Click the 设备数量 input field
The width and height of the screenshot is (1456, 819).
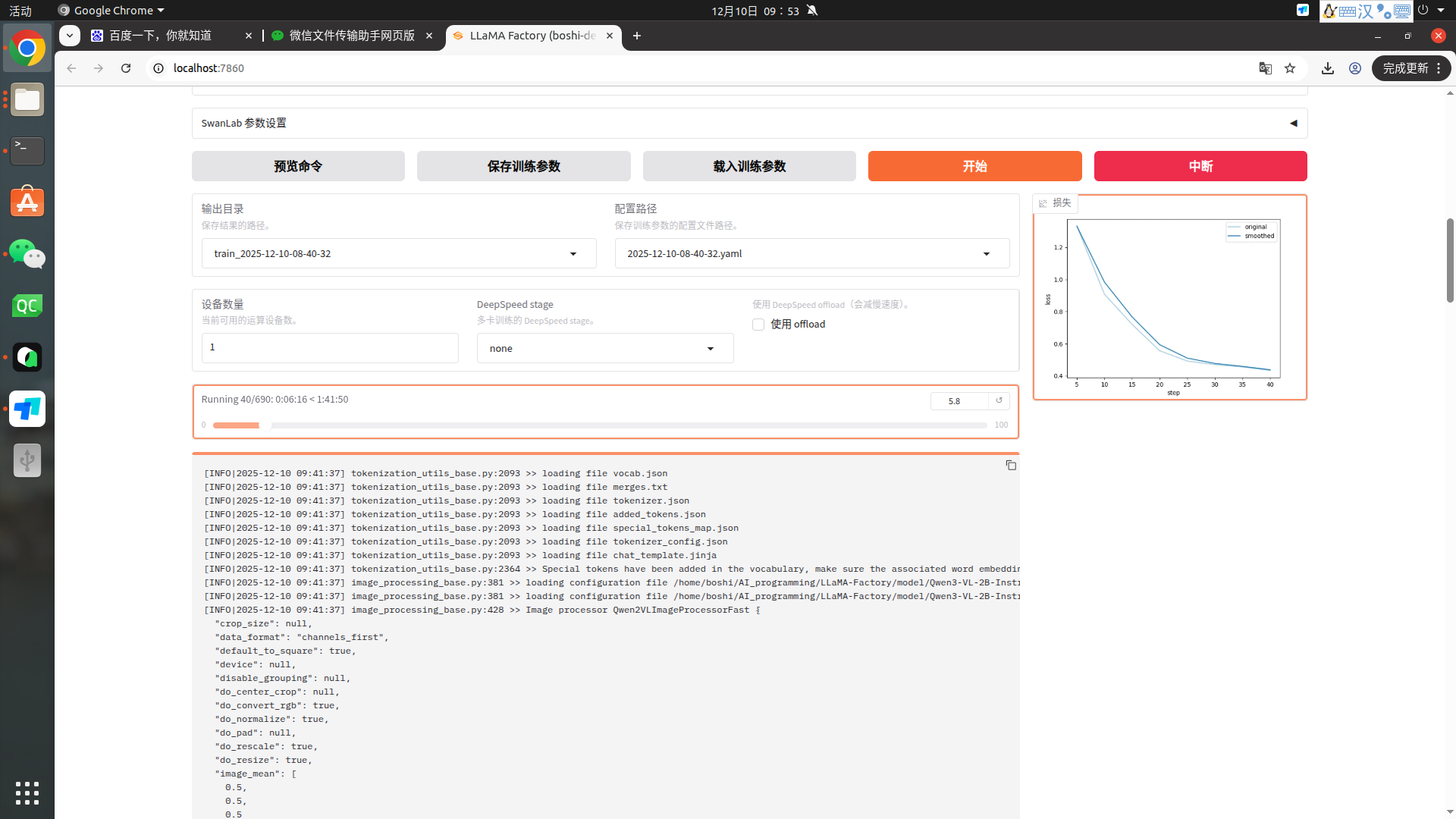pyautogui.click(x=329, y=347)
